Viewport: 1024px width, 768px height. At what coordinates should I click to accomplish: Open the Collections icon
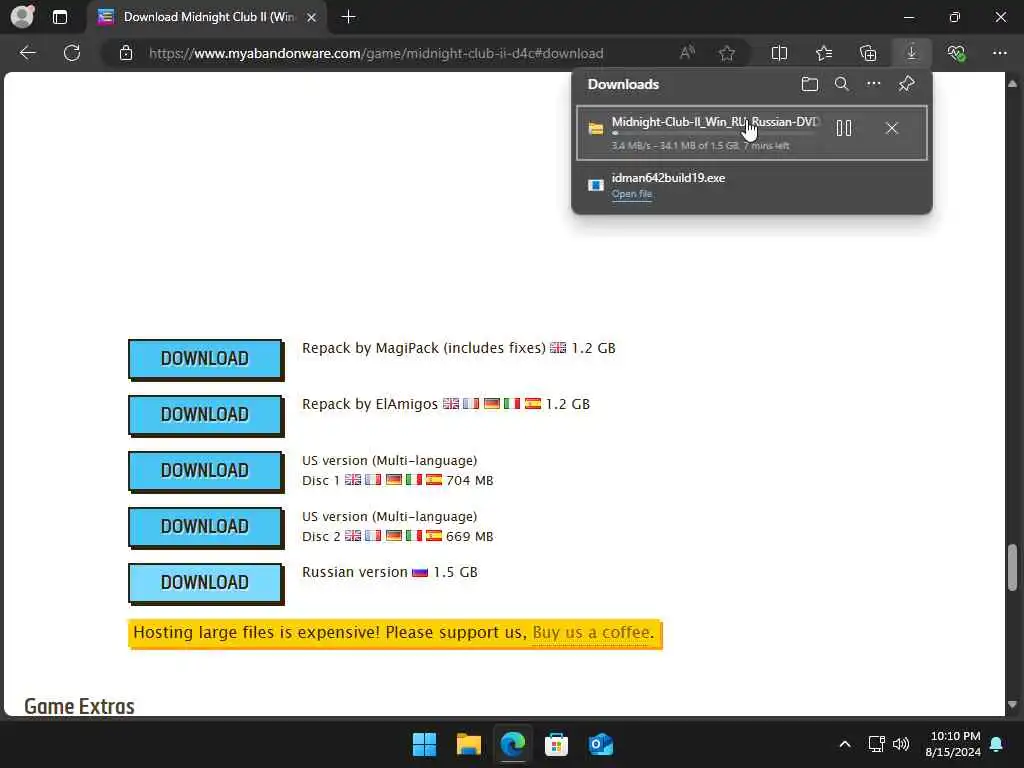(868, 53)
